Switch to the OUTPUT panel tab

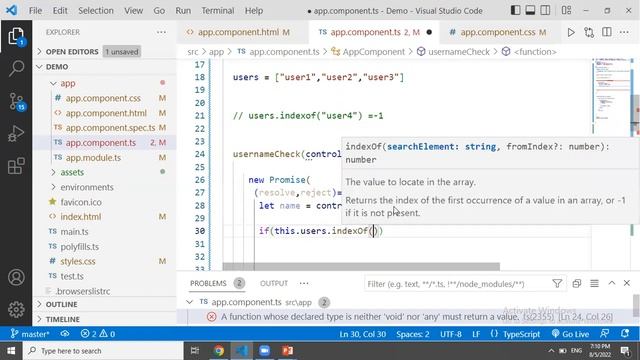(274, 283)
